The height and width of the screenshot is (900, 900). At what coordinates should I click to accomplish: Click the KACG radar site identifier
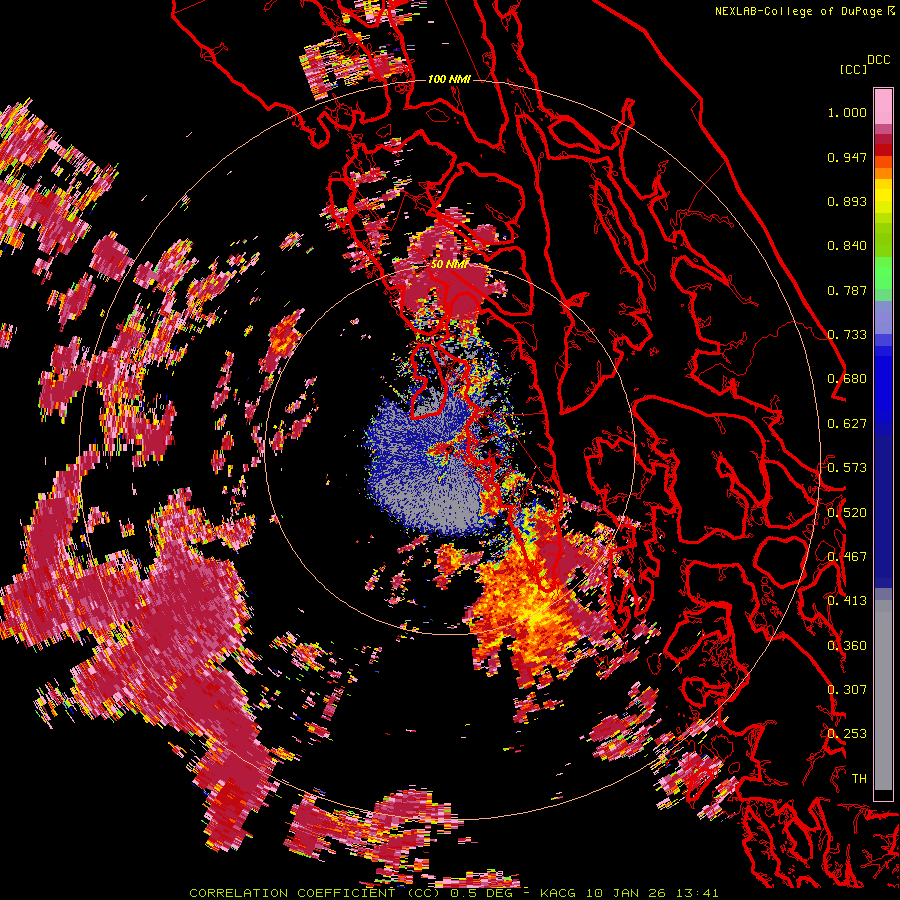point(558,893)
